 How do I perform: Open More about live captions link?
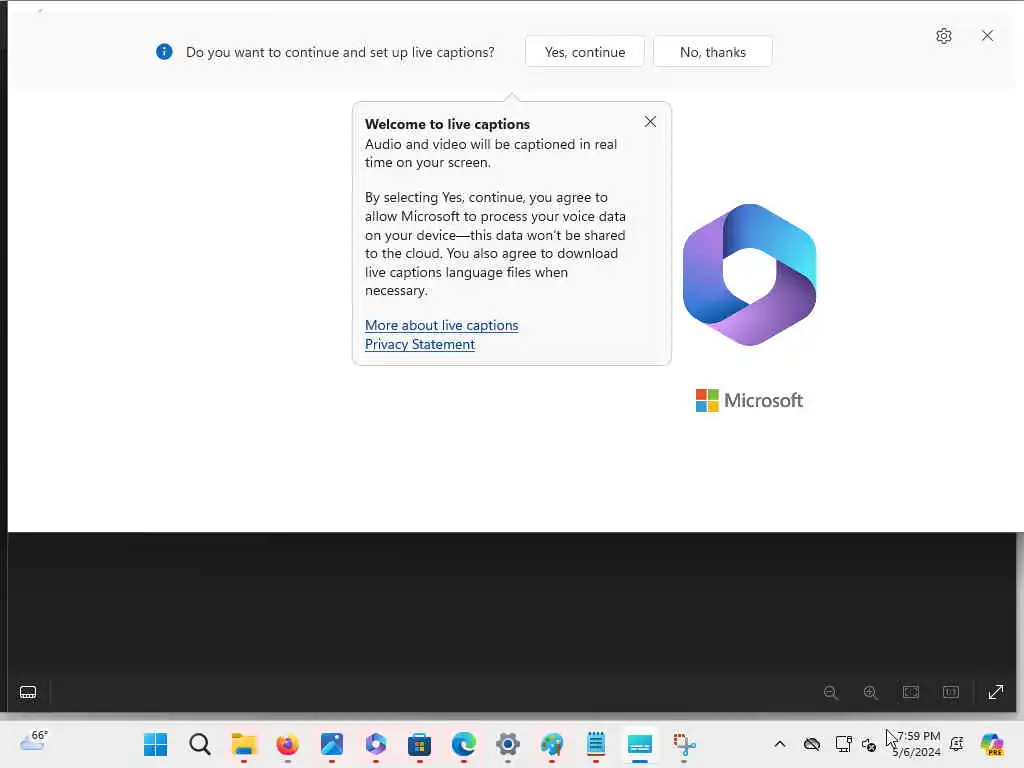(441, 325)
